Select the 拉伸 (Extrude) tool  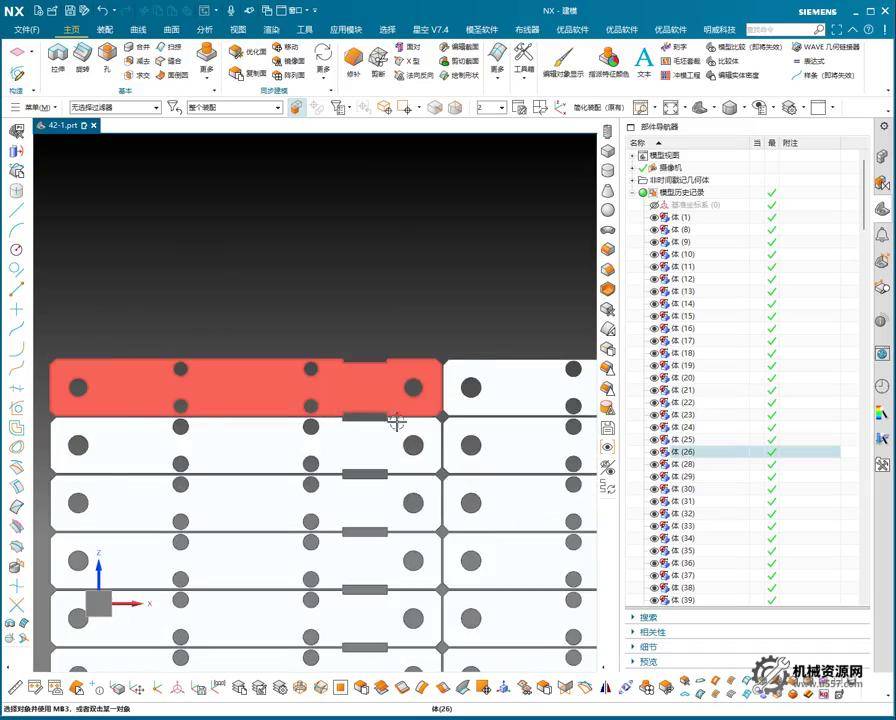[58, 56]
